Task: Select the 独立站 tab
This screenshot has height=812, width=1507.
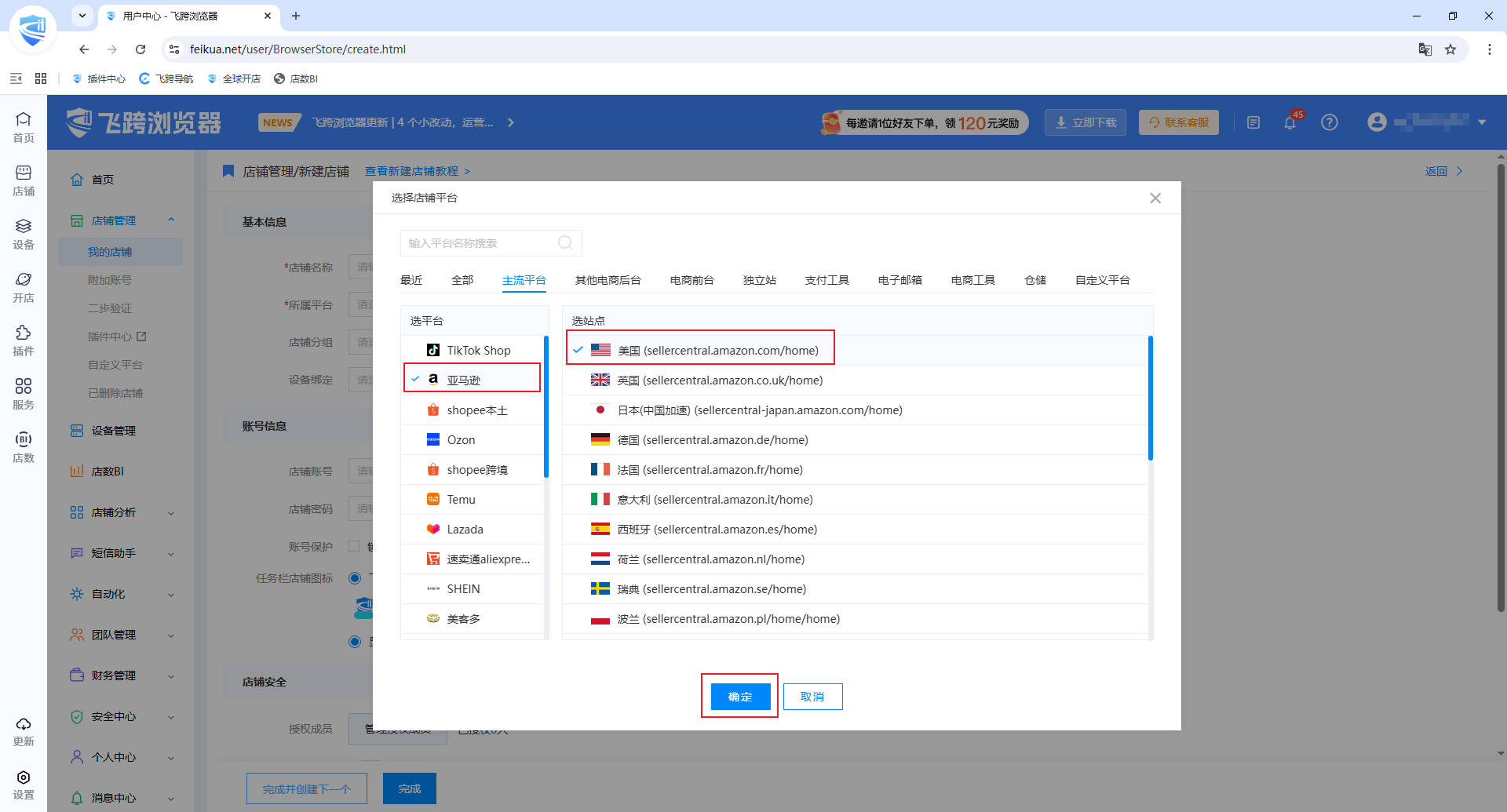Action: (x=760, y=280)
